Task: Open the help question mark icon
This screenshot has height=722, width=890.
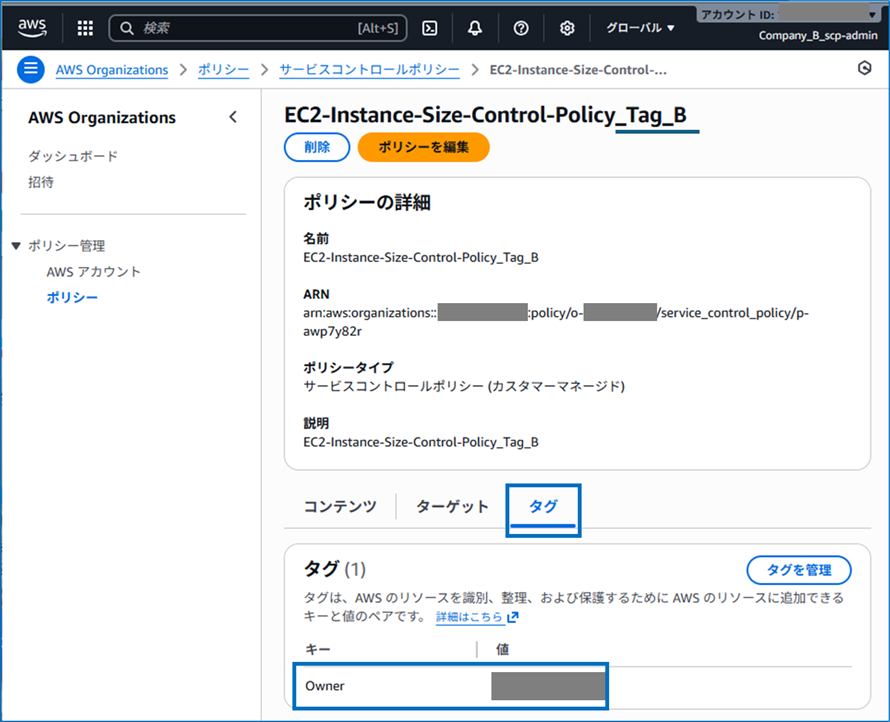Action: pos(520,27)
